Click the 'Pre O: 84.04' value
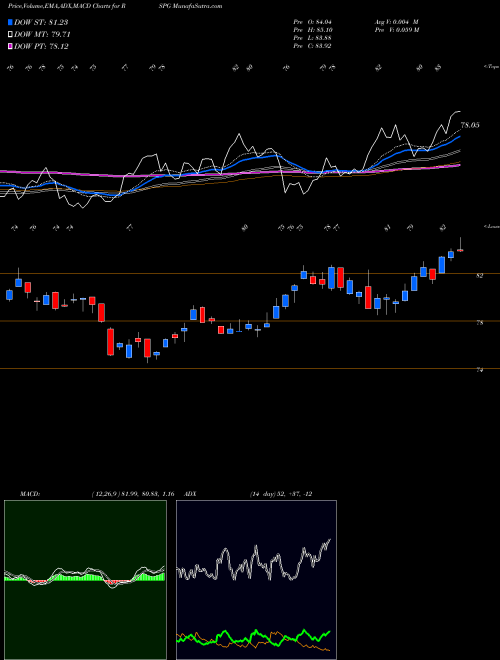This screenshot has height=660, width=500. click(313, 22)
